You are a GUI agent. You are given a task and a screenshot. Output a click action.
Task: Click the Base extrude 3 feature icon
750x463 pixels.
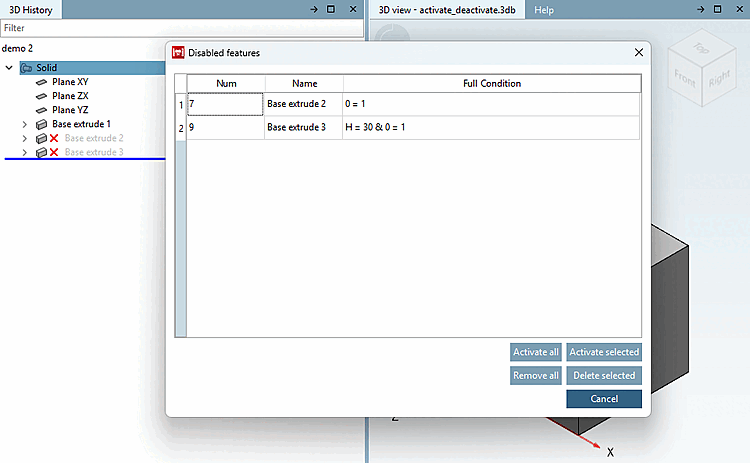tap(42, 152)
